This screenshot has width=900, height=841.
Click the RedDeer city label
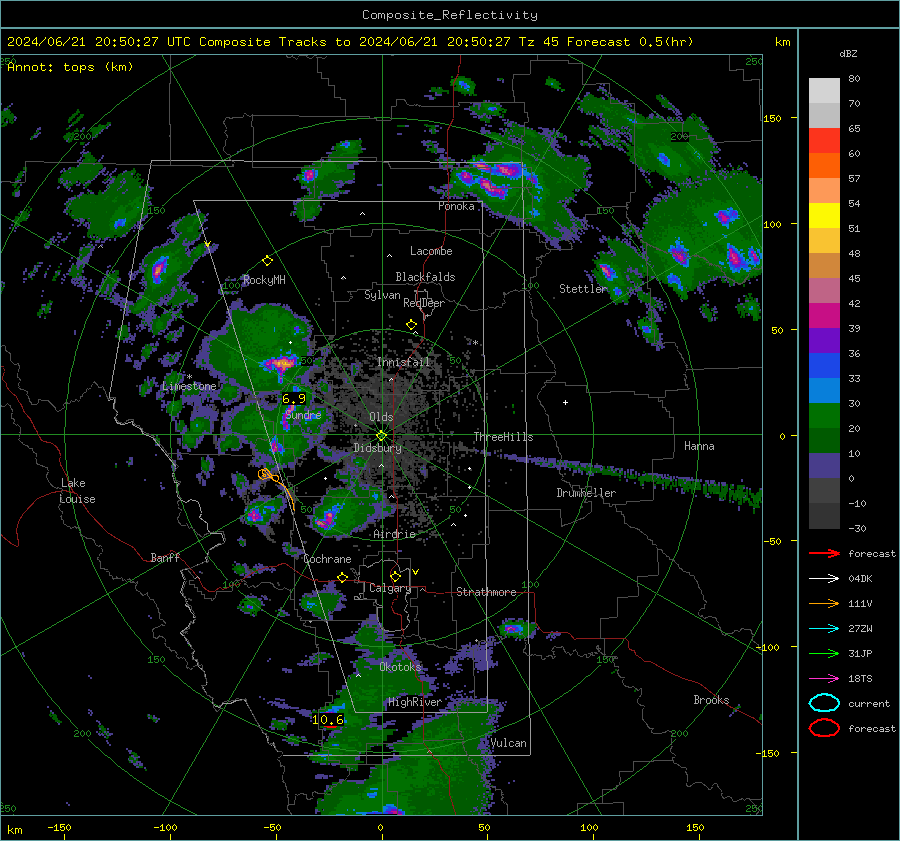coord(424,303)
